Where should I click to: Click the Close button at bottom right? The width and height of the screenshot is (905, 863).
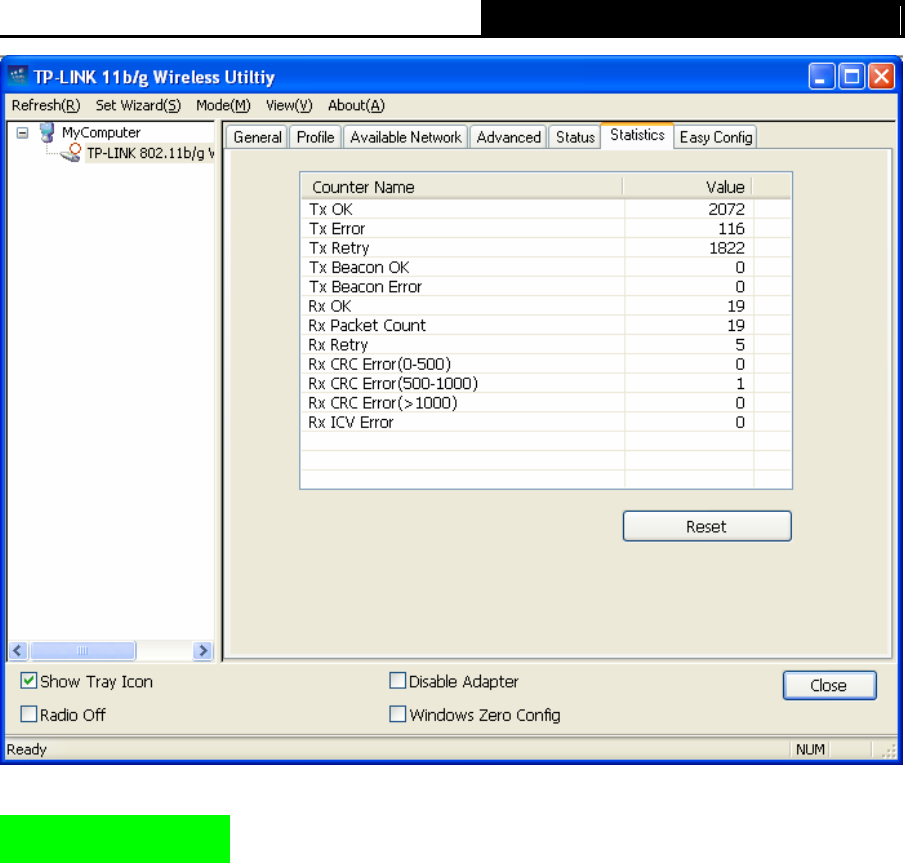click(x=829, y=686)
